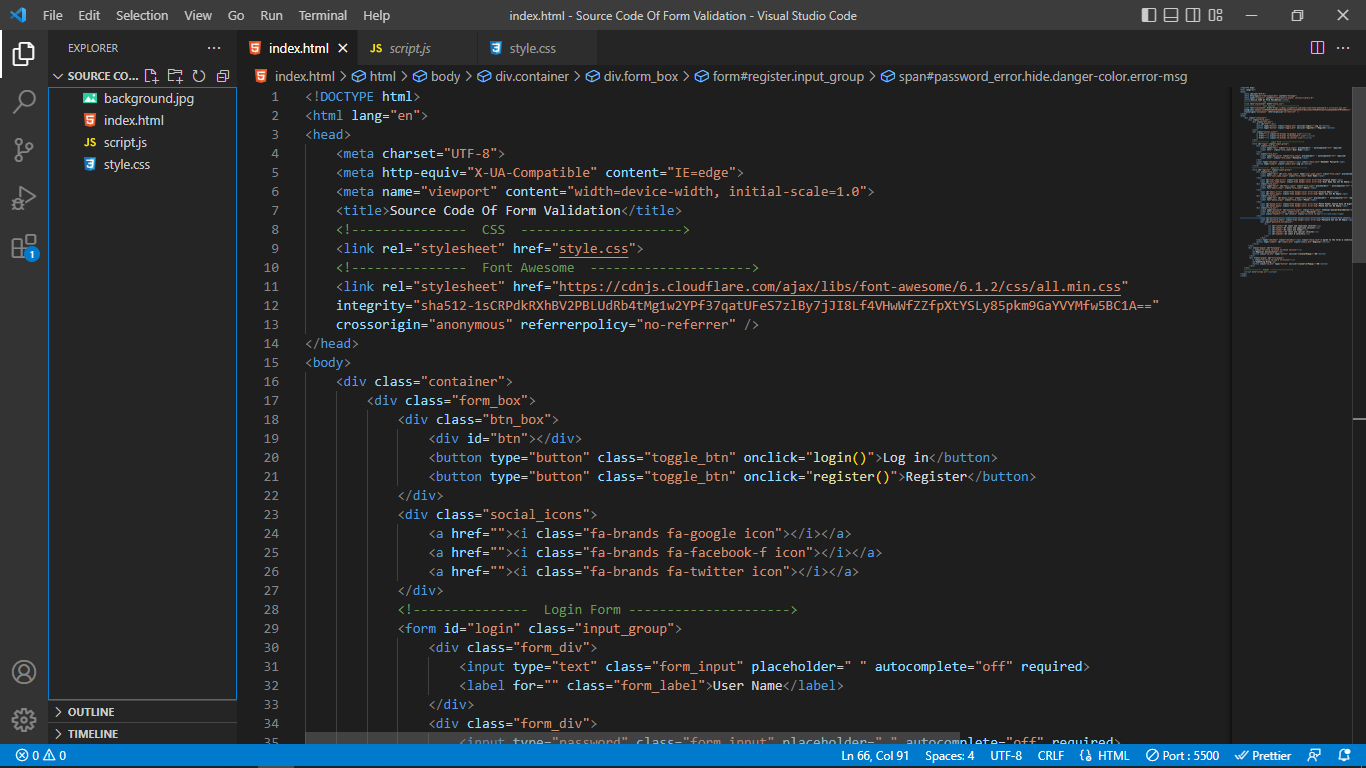Open the editor More Actions menu
This screenshot has height=768, width=1366.
tap(1344, 48)
